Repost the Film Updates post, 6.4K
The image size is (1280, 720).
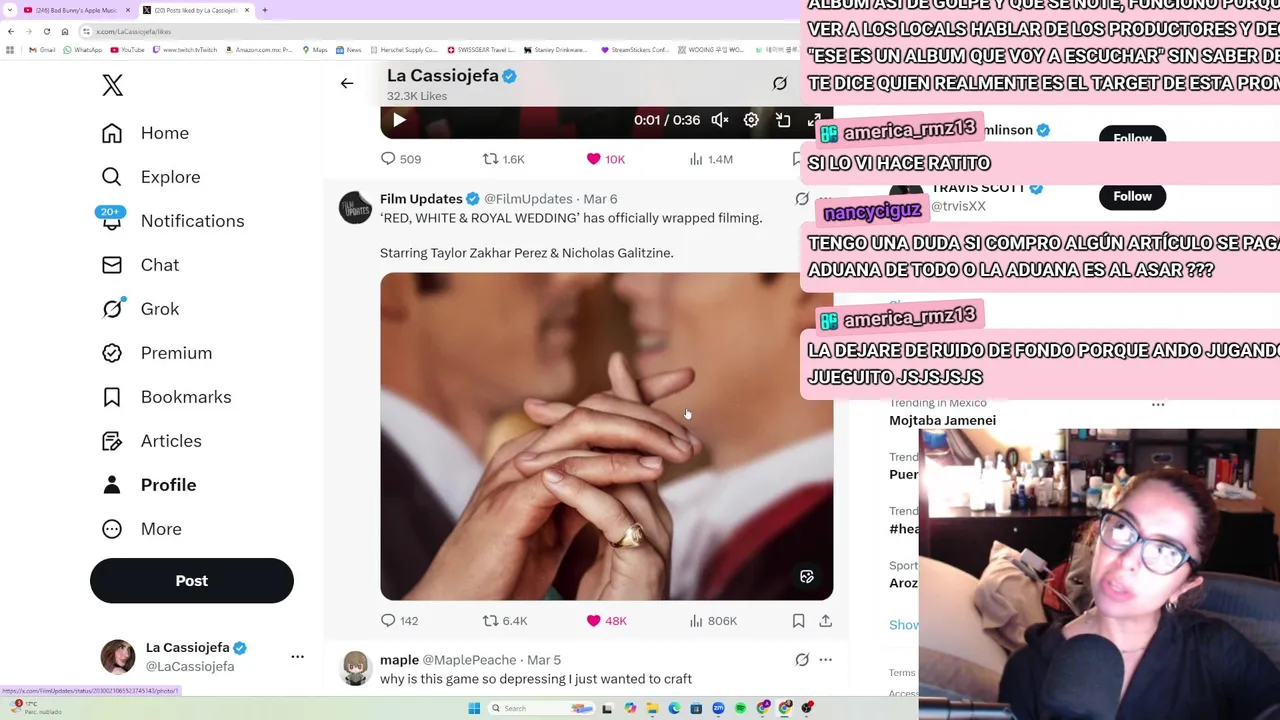pyautogui.click(x=505, y=621)
